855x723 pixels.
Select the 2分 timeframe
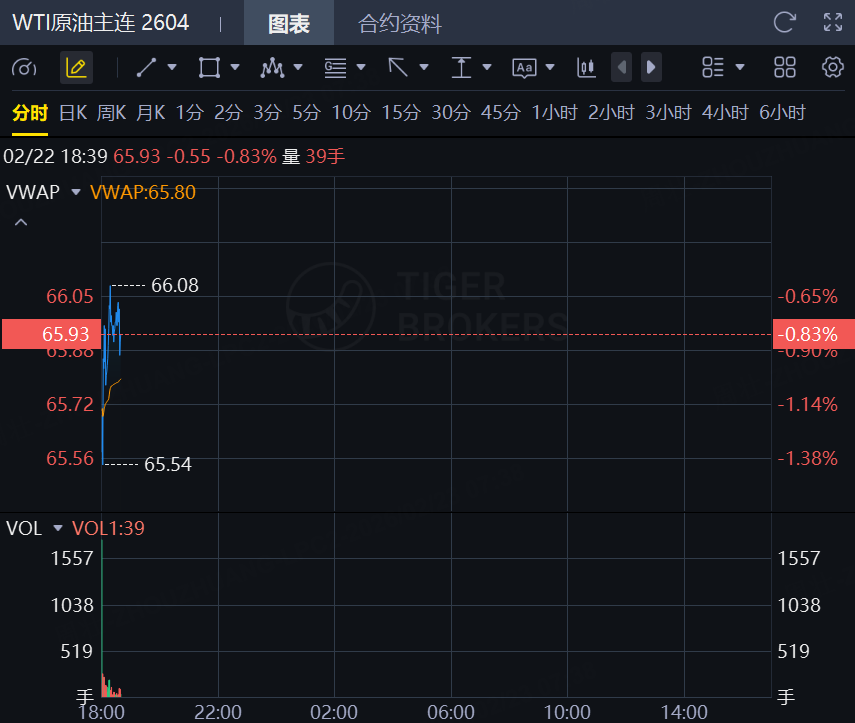(228, 113)
